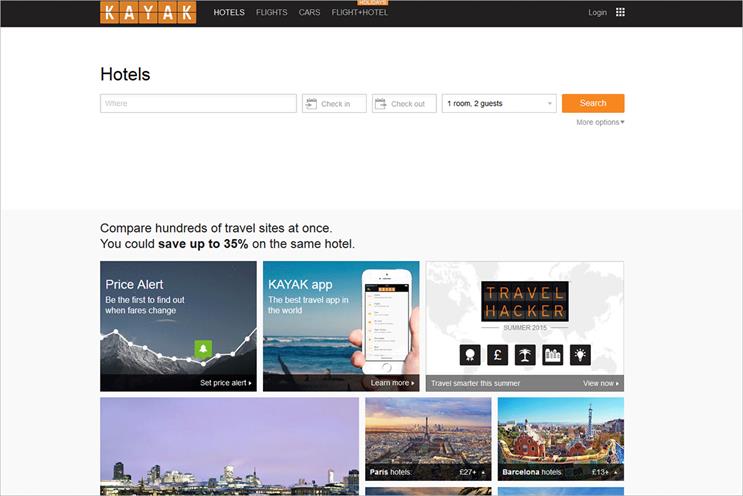Click the Travel Hacker logo board

(x=525, y=301)
